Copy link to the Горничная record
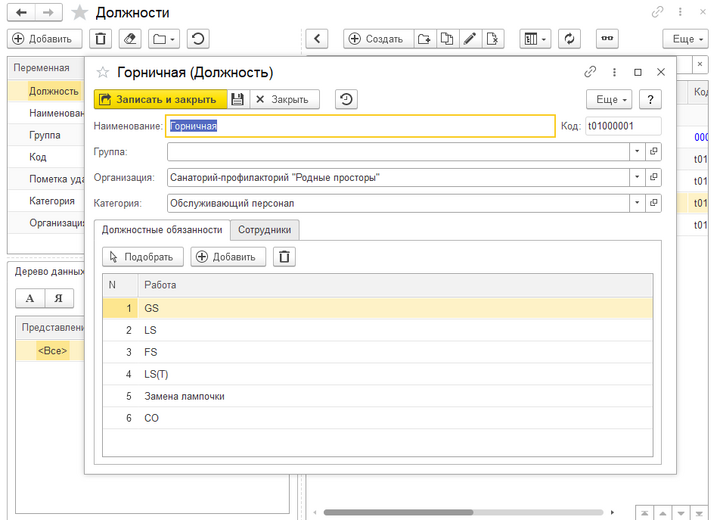Screen dimensions: 720x520 [x=590, y=72]
